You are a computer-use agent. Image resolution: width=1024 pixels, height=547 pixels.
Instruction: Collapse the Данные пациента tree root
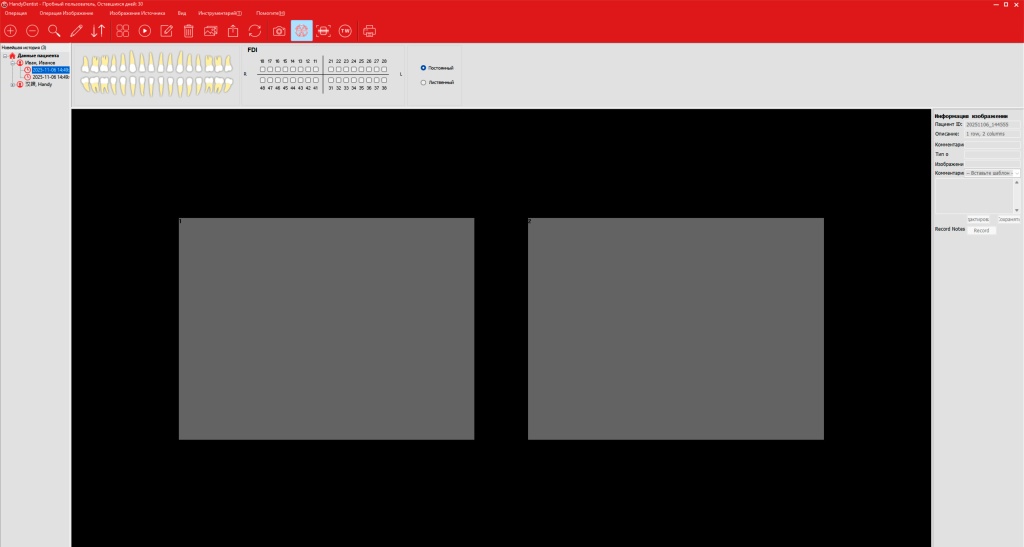[5, 55]
